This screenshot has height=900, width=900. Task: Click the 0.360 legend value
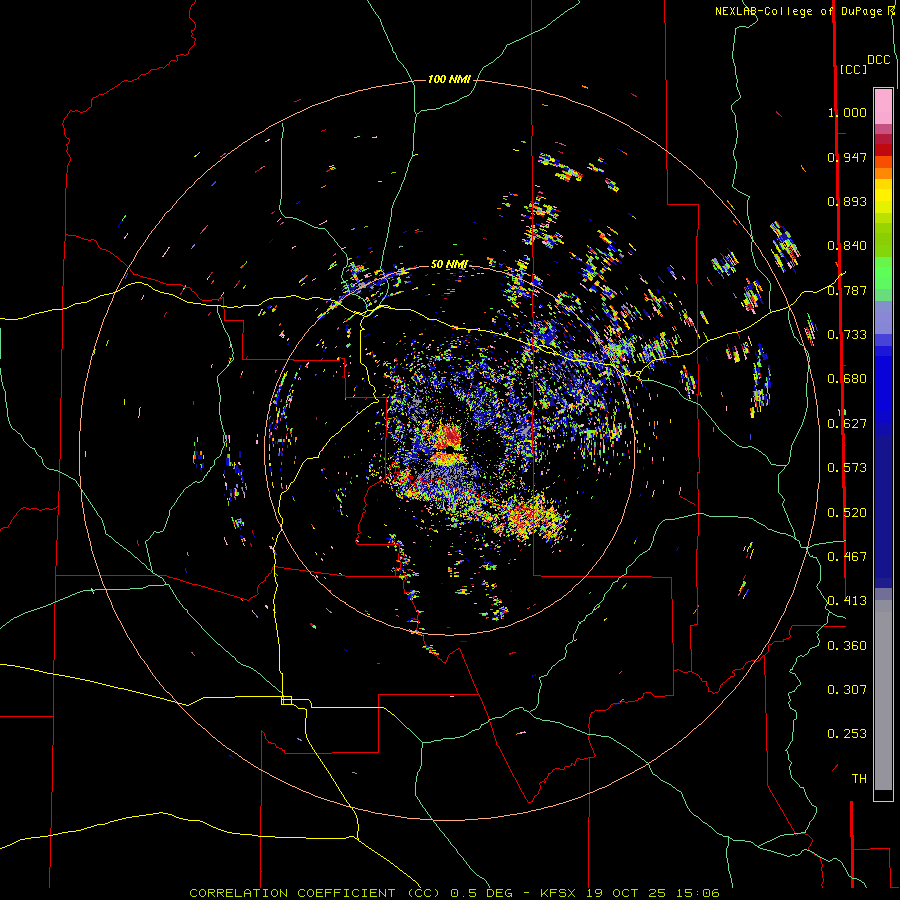847,646
